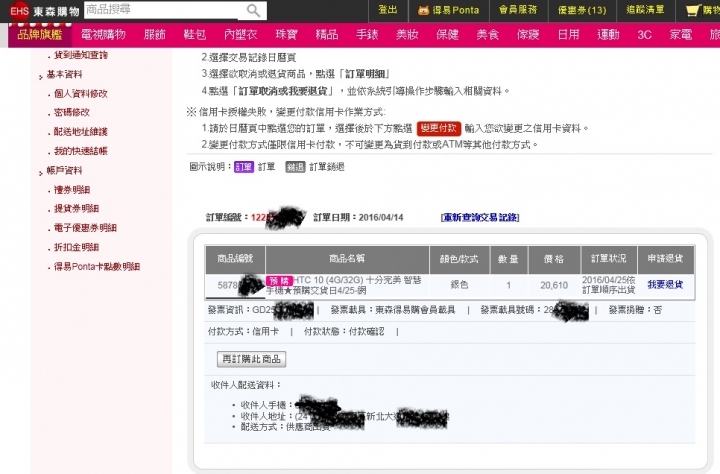The width and height of the screenshot is (720, 474).
Task: Select the 運動 category tab
Action: [x=608, y=34]
